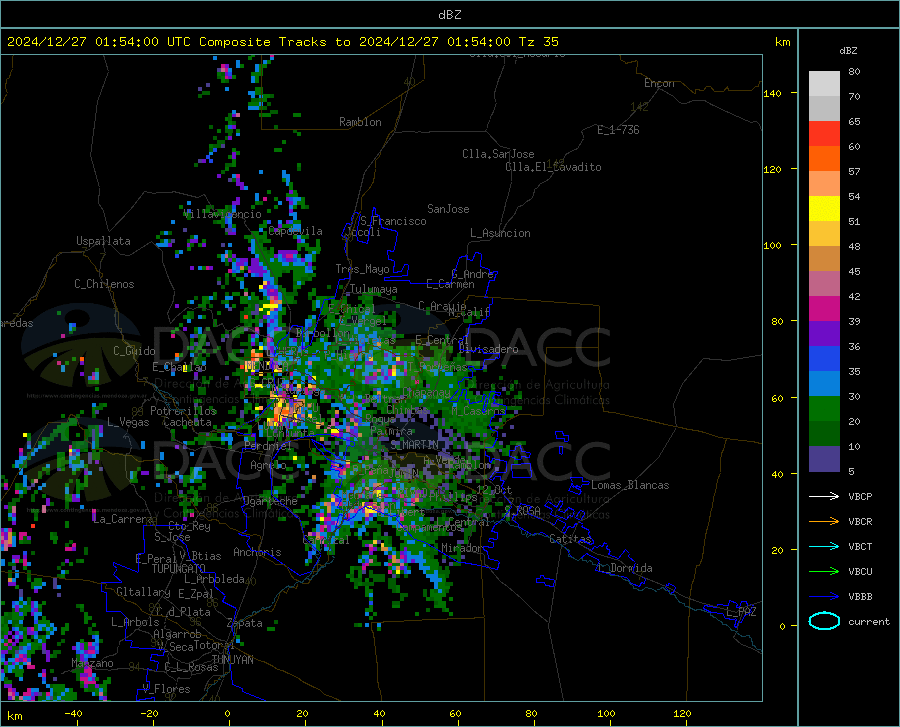
Task: Click the S.MARTIN place label
Action: pyautogui.click(x=414, y=445)
